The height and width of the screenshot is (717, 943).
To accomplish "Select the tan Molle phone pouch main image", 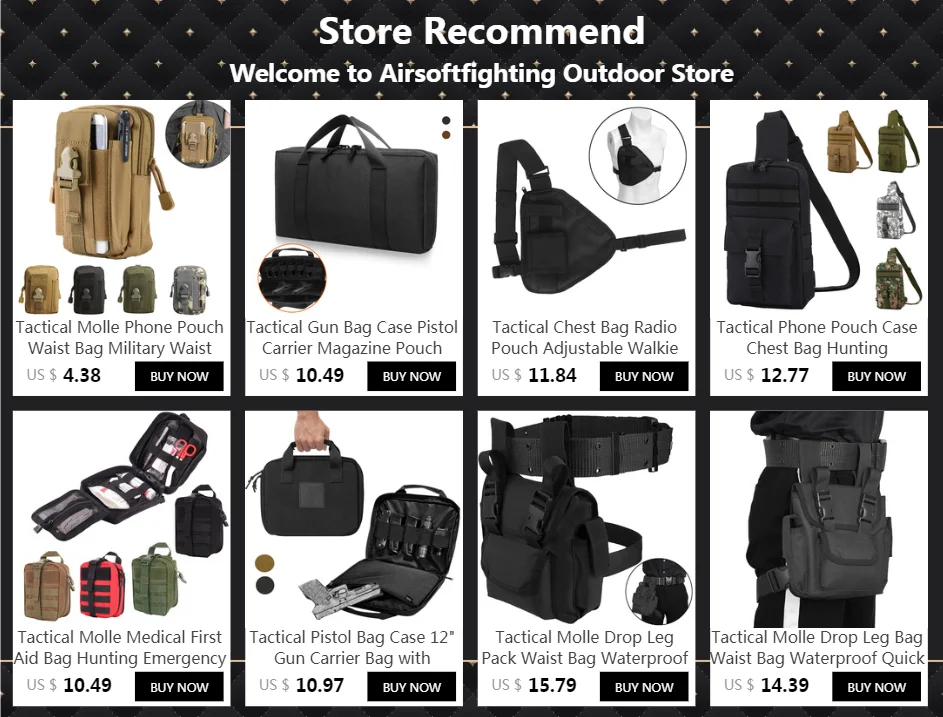I will click(102, 180).
